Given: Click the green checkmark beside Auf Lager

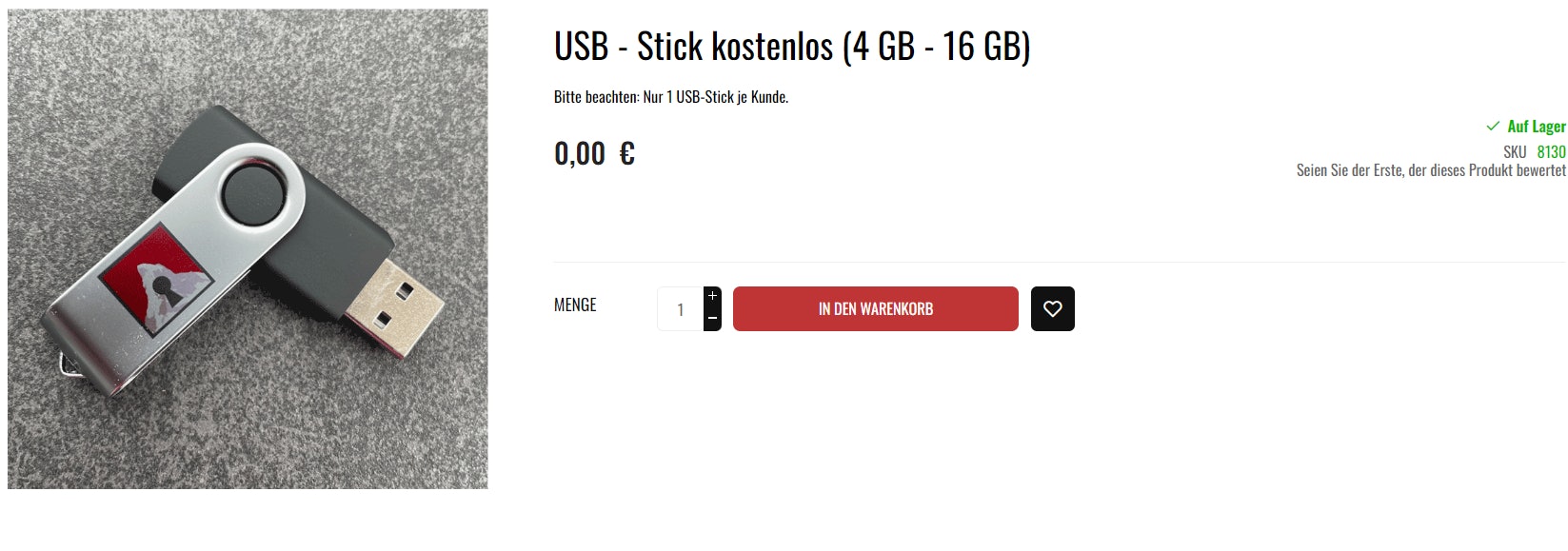Looking at the screenshot, I should (x=1493, y=126).
